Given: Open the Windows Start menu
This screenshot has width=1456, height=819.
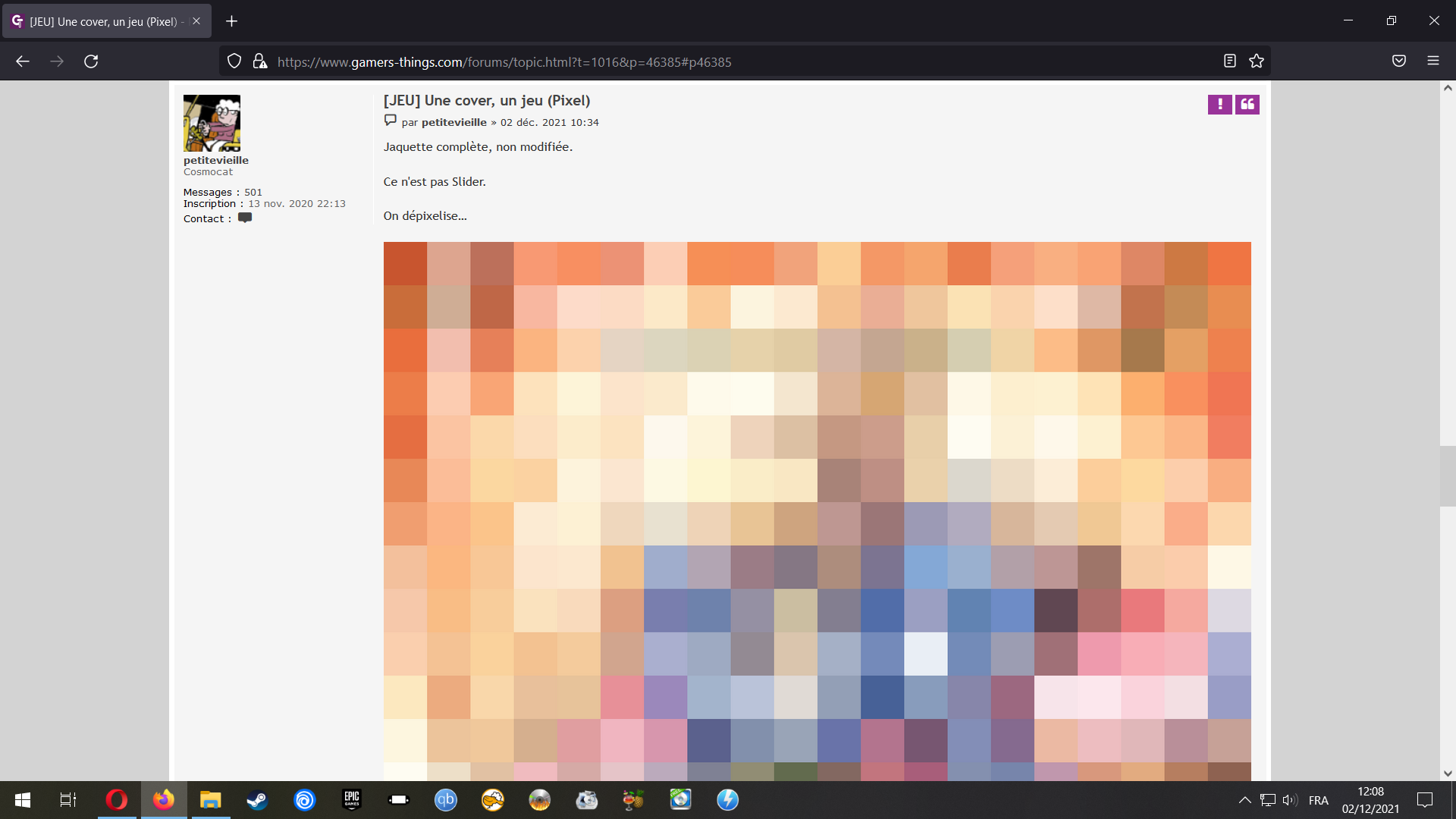Looking at the screenshot, I should point(23,800).
